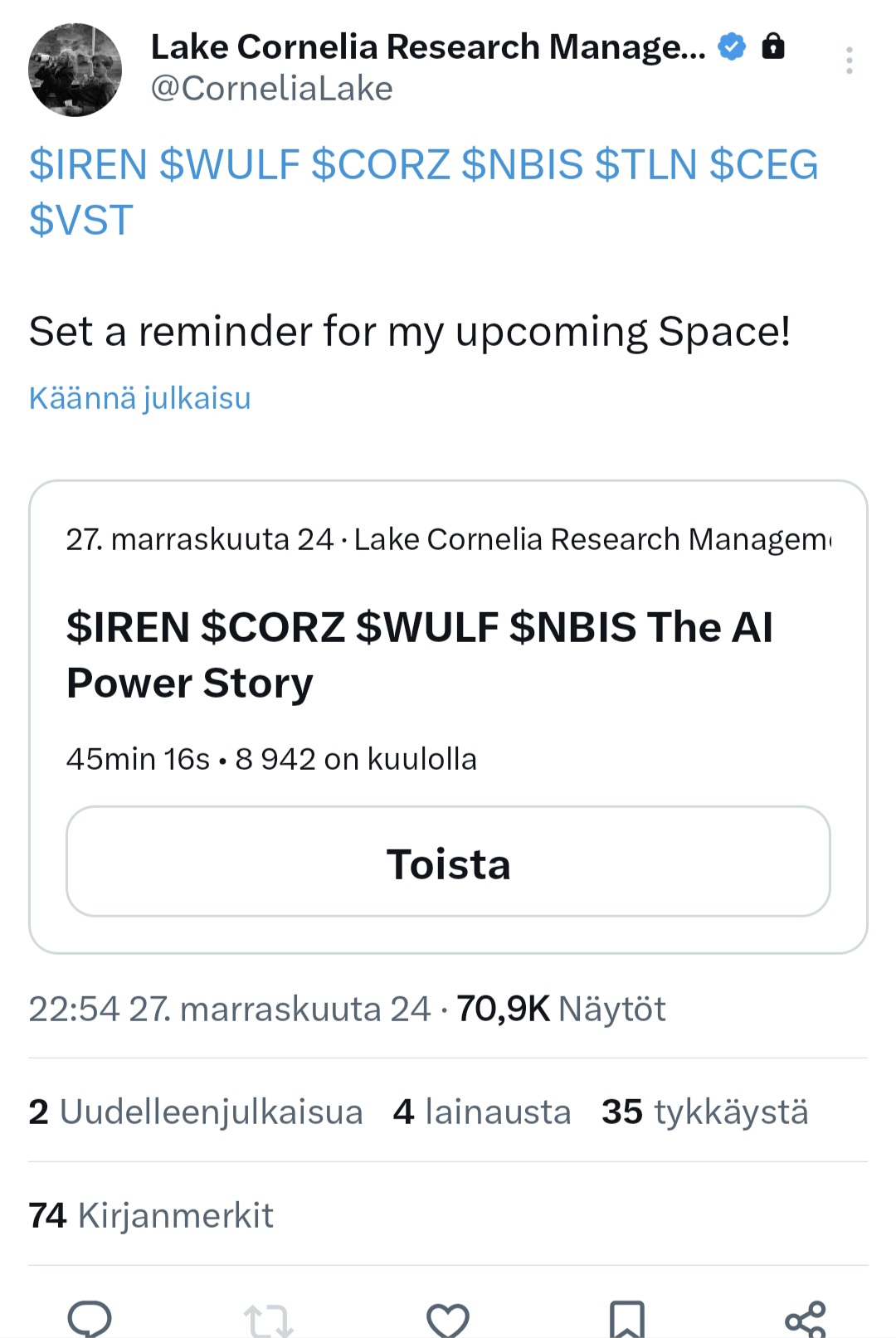Image resolution: width=896 pixels, height=1338 pixels.
Task: Open the $WULF cashtag in the post
Action: click(229, 164)
